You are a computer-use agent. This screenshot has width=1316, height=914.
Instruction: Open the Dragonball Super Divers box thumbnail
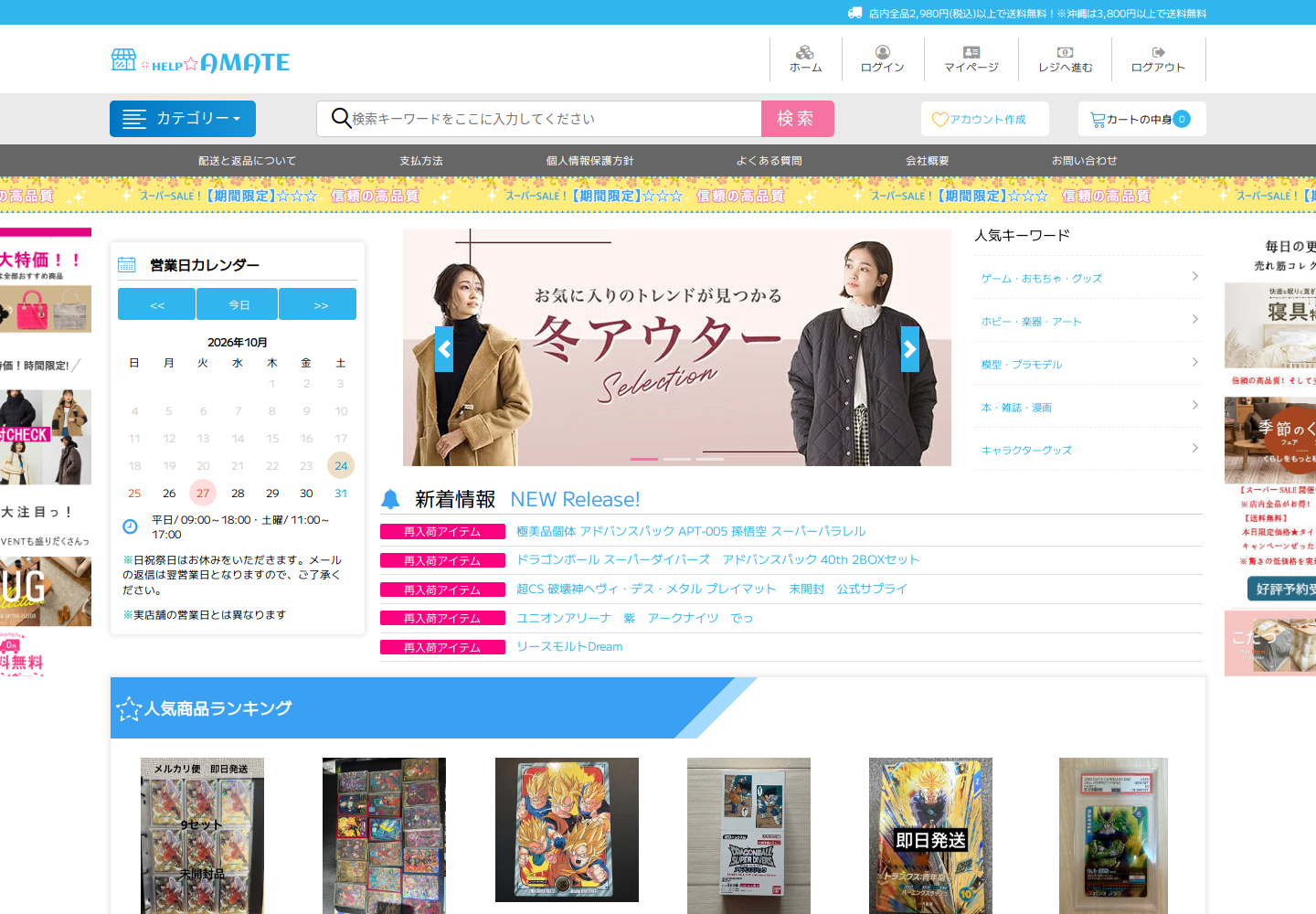click(748, 835)
